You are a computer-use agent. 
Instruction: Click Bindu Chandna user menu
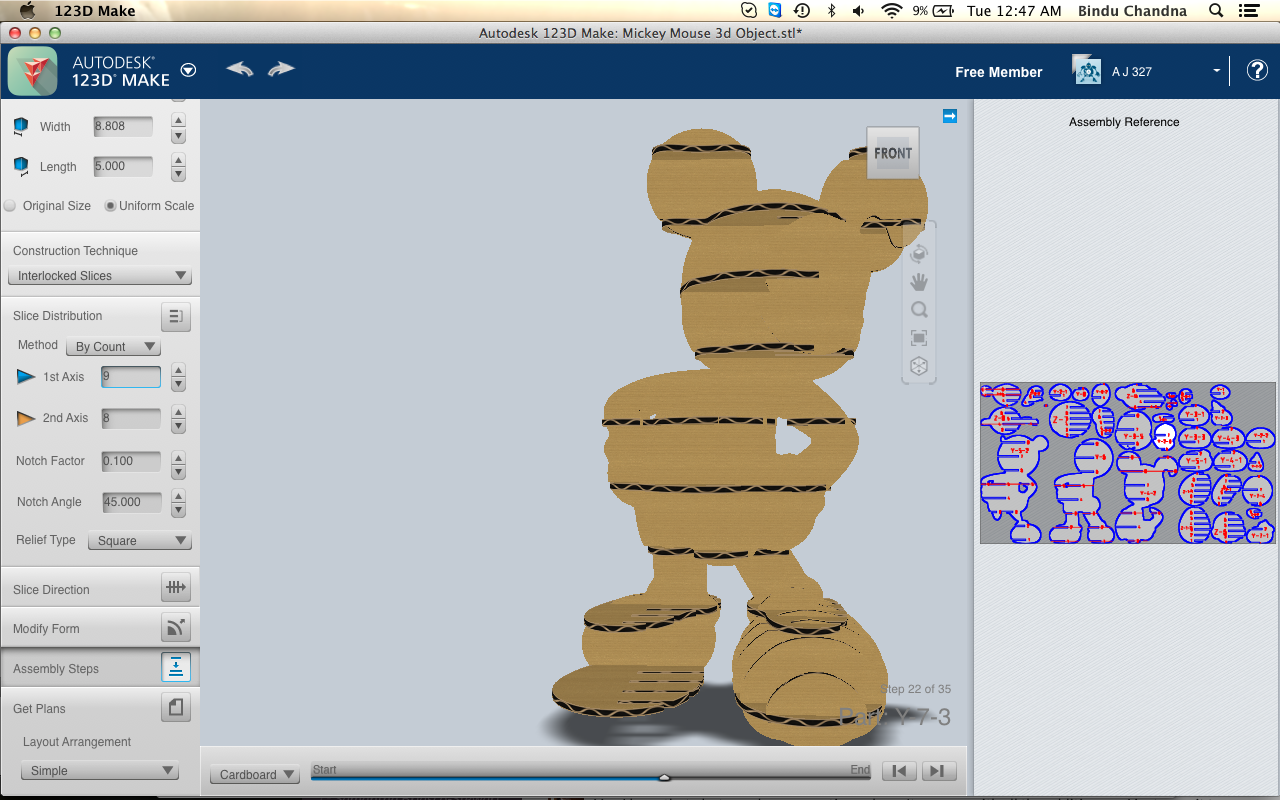click(x=1133, y=11)
